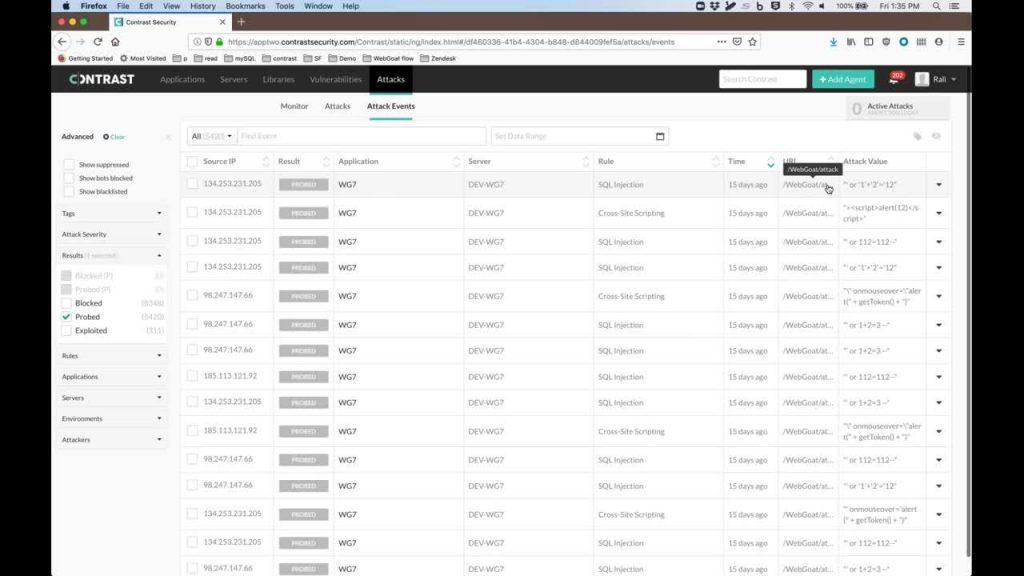Expand the Applications filter section

tap(112, 377)
